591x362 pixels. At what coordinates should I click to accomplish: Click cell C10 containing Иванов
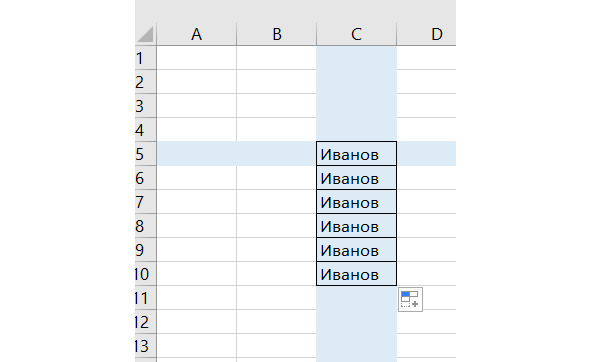pyautogui.click(x=357, y=274)
